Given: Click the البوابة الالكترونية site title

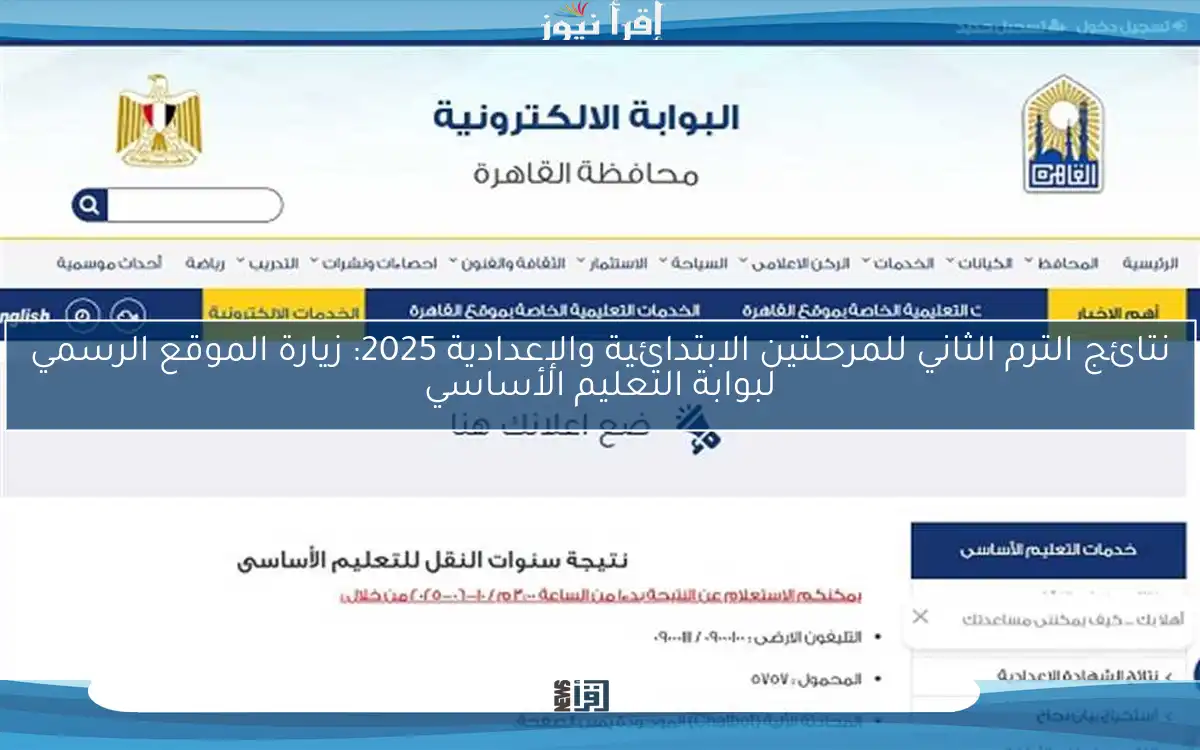Looking at the screenshot, I should pyautogui.click(x=586, y=118).
